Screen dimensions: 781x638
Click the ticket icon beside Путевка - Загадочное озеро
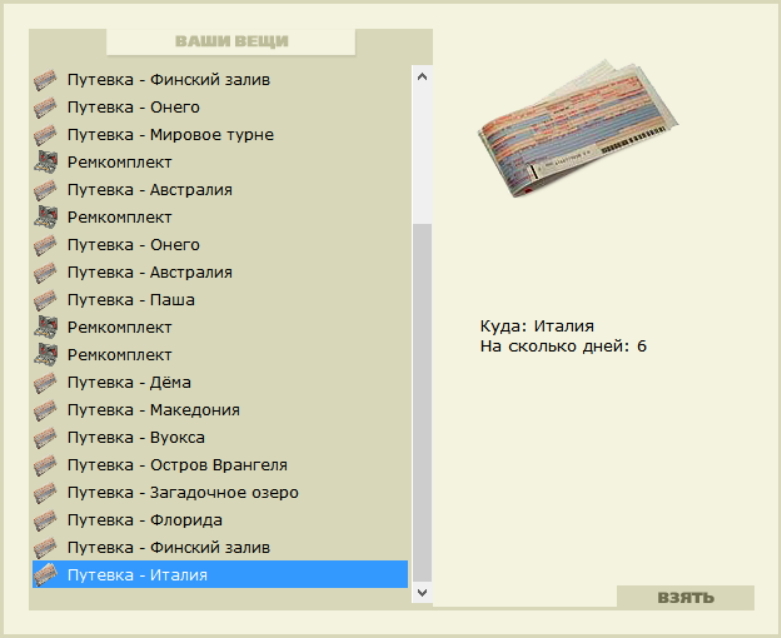click(45, 493)
